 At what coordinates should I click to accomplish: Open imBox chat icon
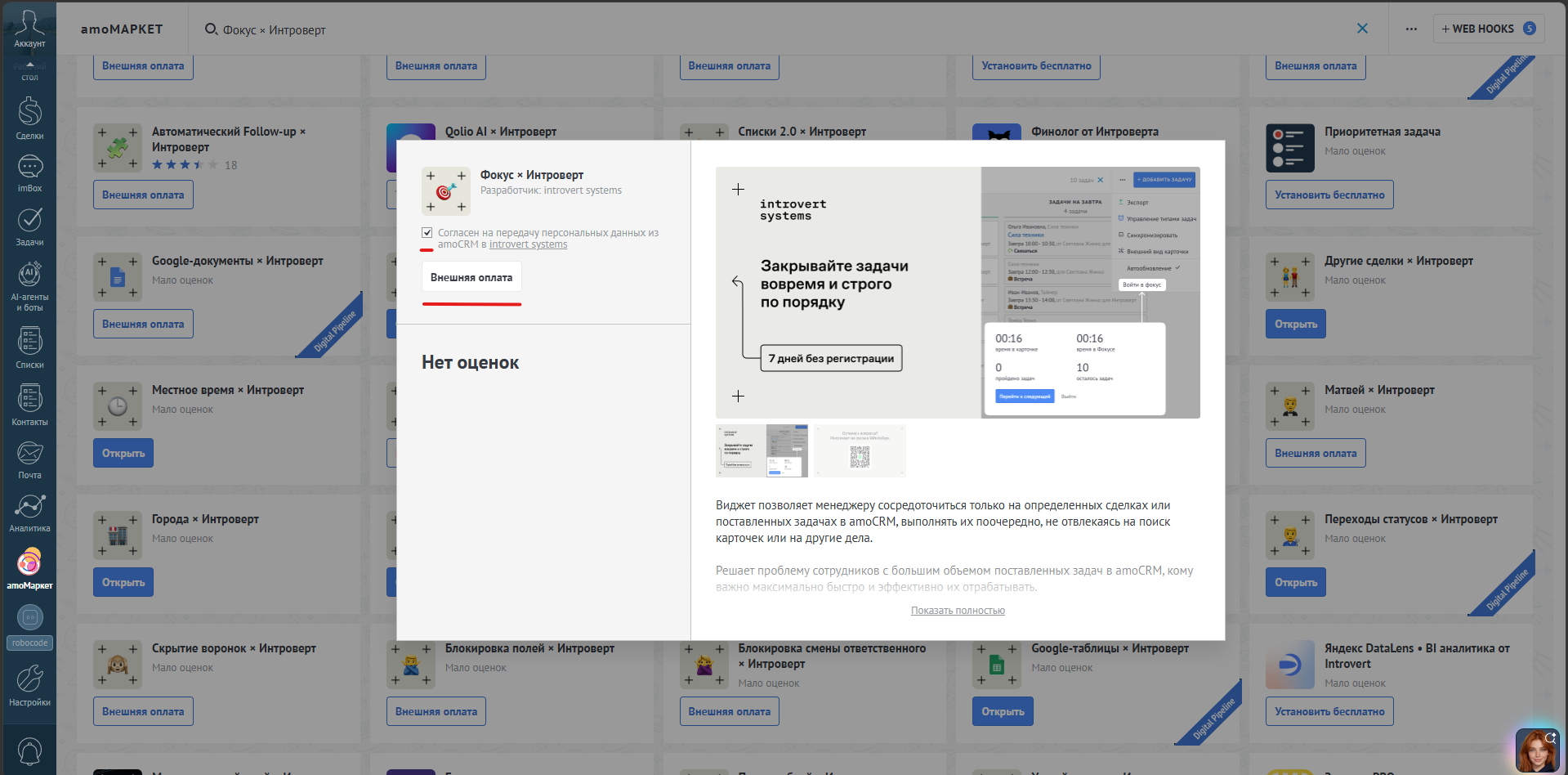(29, 173)
